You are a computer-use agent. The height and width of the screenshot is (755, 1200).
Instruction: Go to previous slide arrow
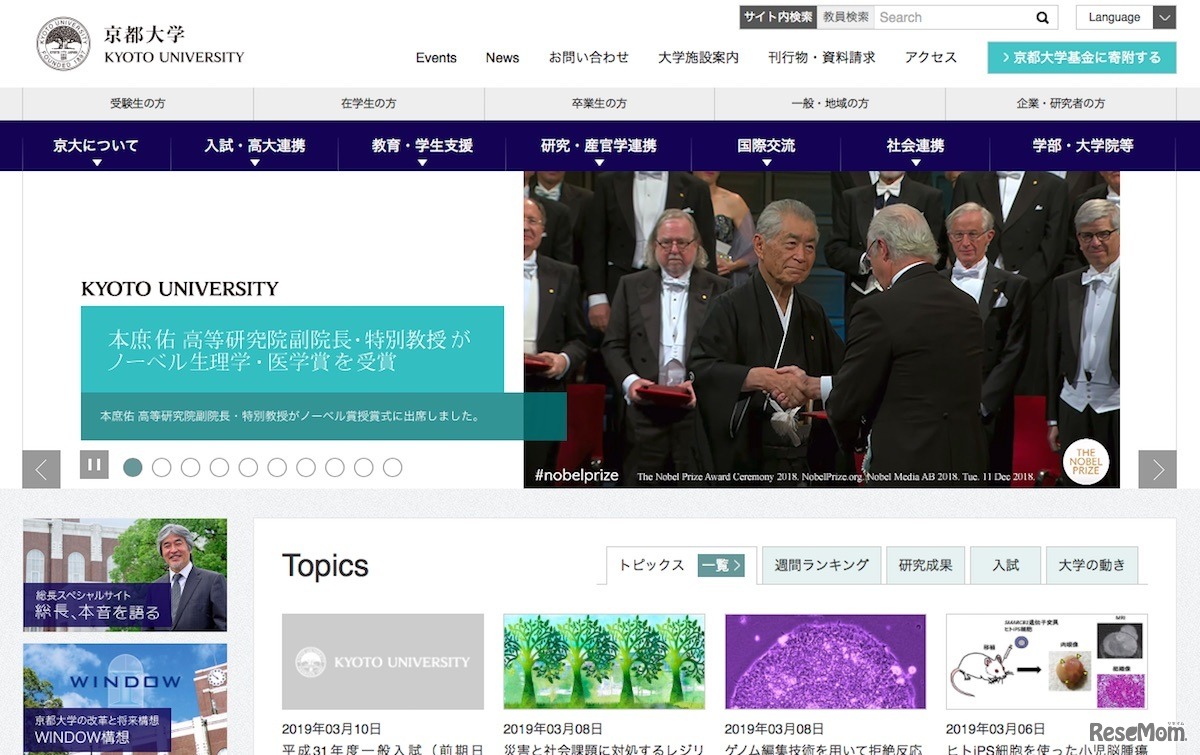(41, 469)
